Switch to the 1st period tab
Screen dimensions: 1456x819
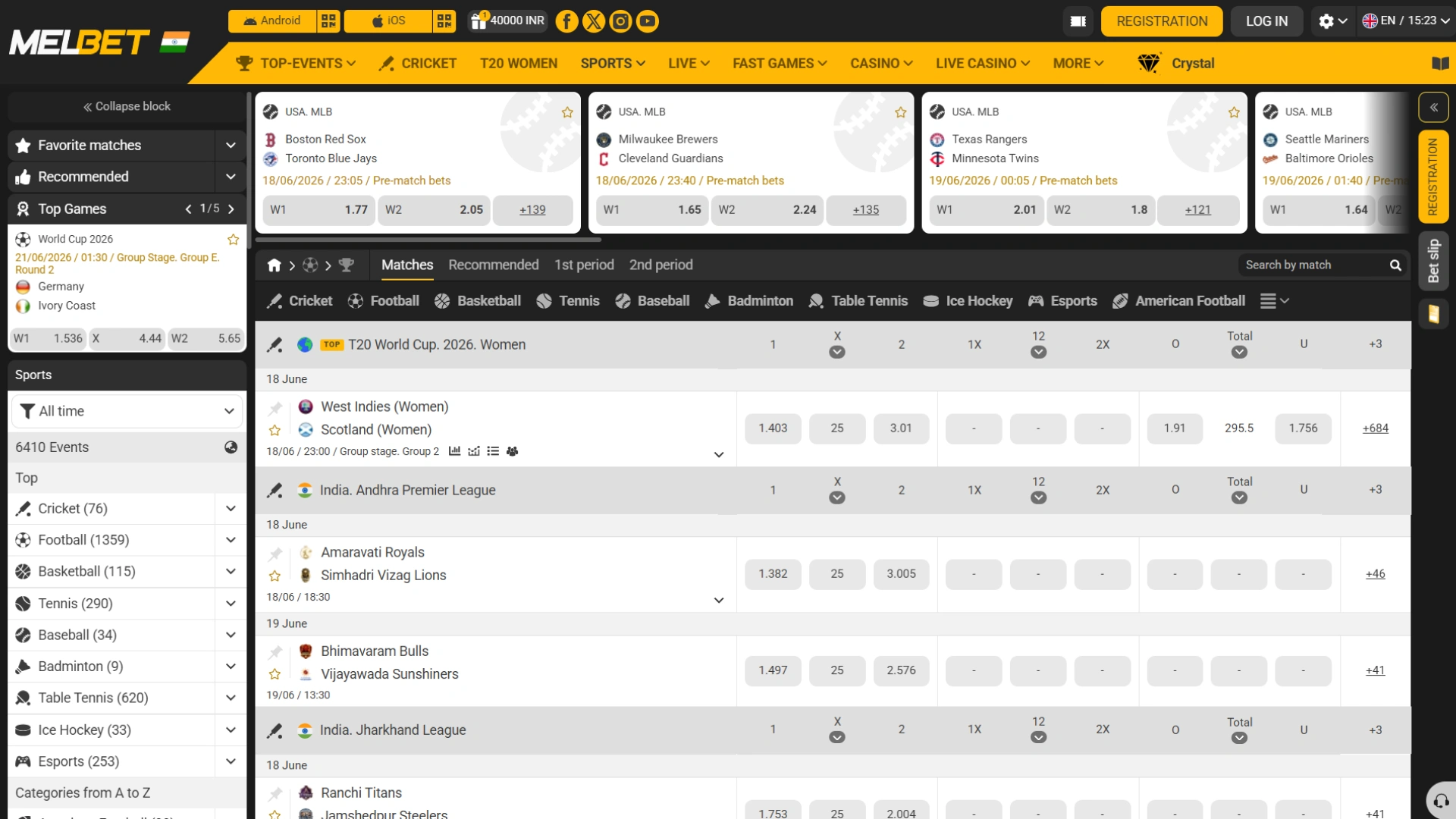point(584,265)
